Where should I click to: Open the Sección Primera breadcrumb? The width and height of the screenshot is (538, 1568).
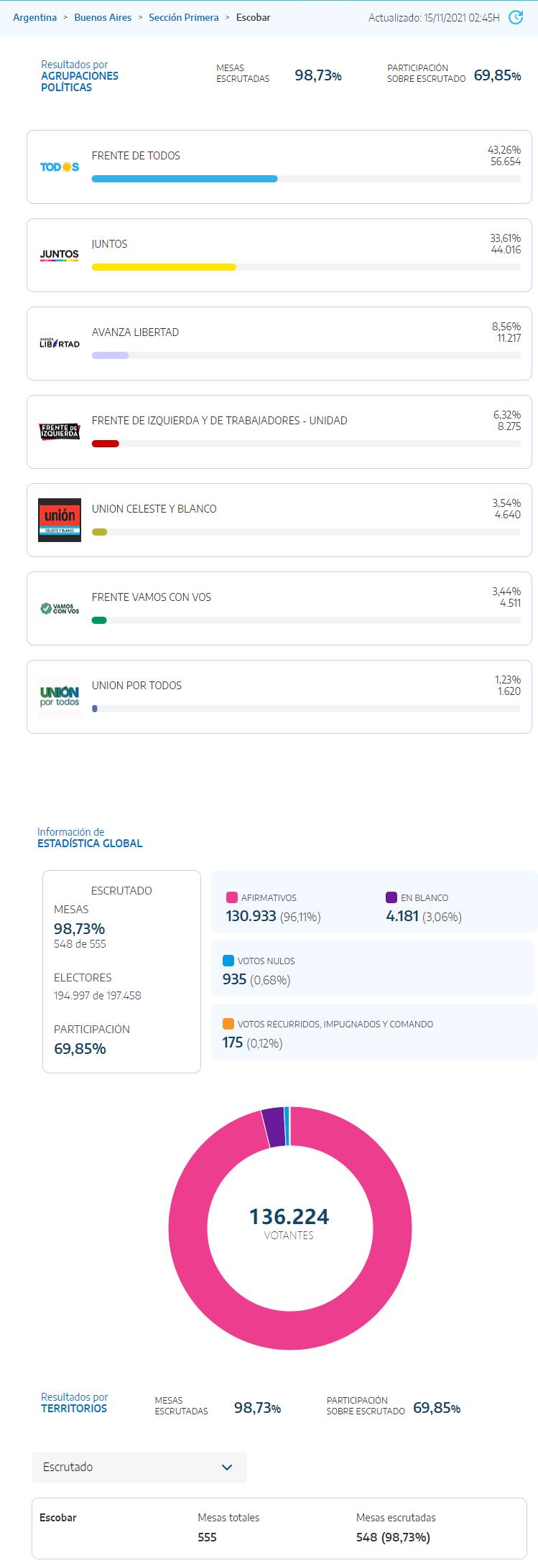tap(182, 16)
